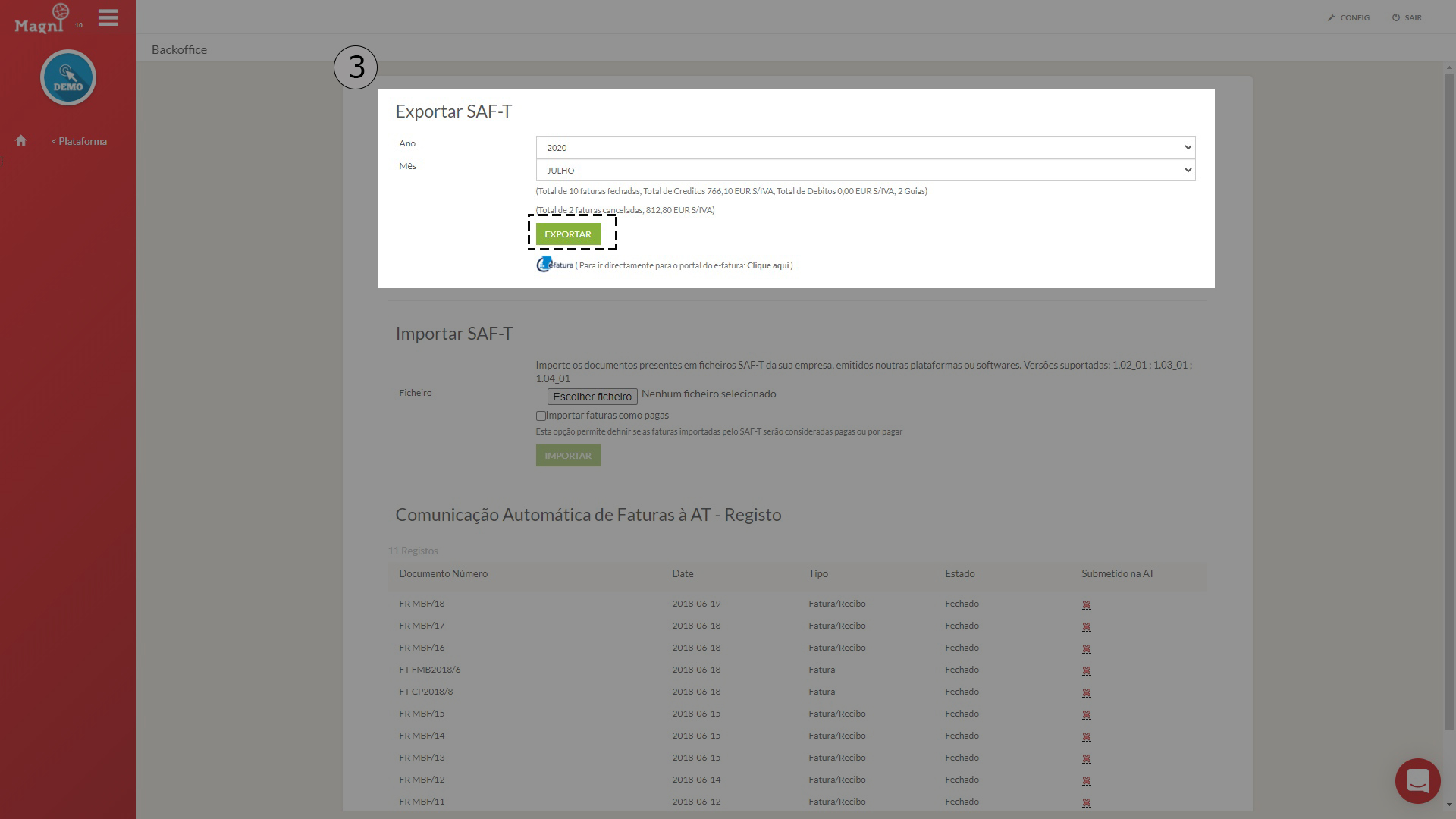Image resolution: width=1456 pixels, height=819 pixels.
Task: Click the Backoffice breadcrumb
Action: 179,49
